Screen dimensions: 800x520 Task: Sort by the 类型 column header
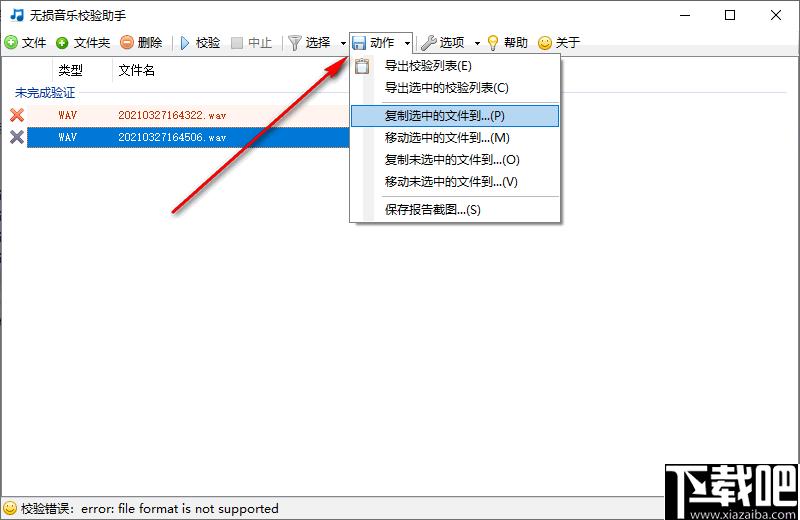[70, 70]
